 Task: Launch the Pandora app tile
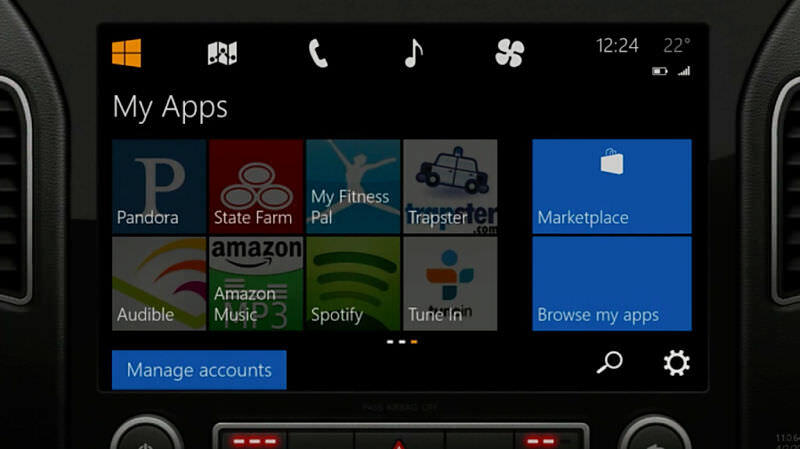tap(159, 186)
